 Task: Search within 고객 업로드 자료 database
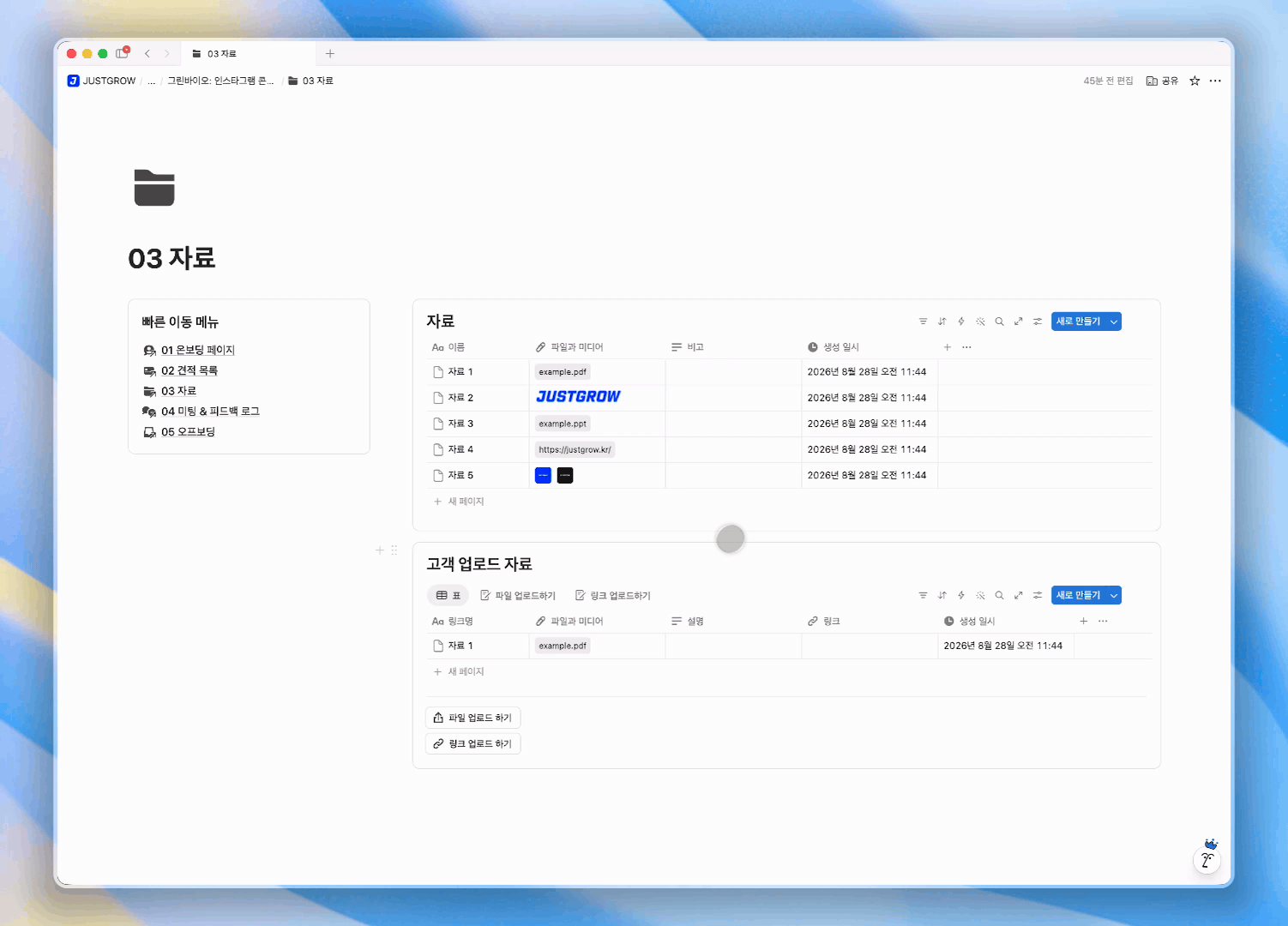(999, 595)
